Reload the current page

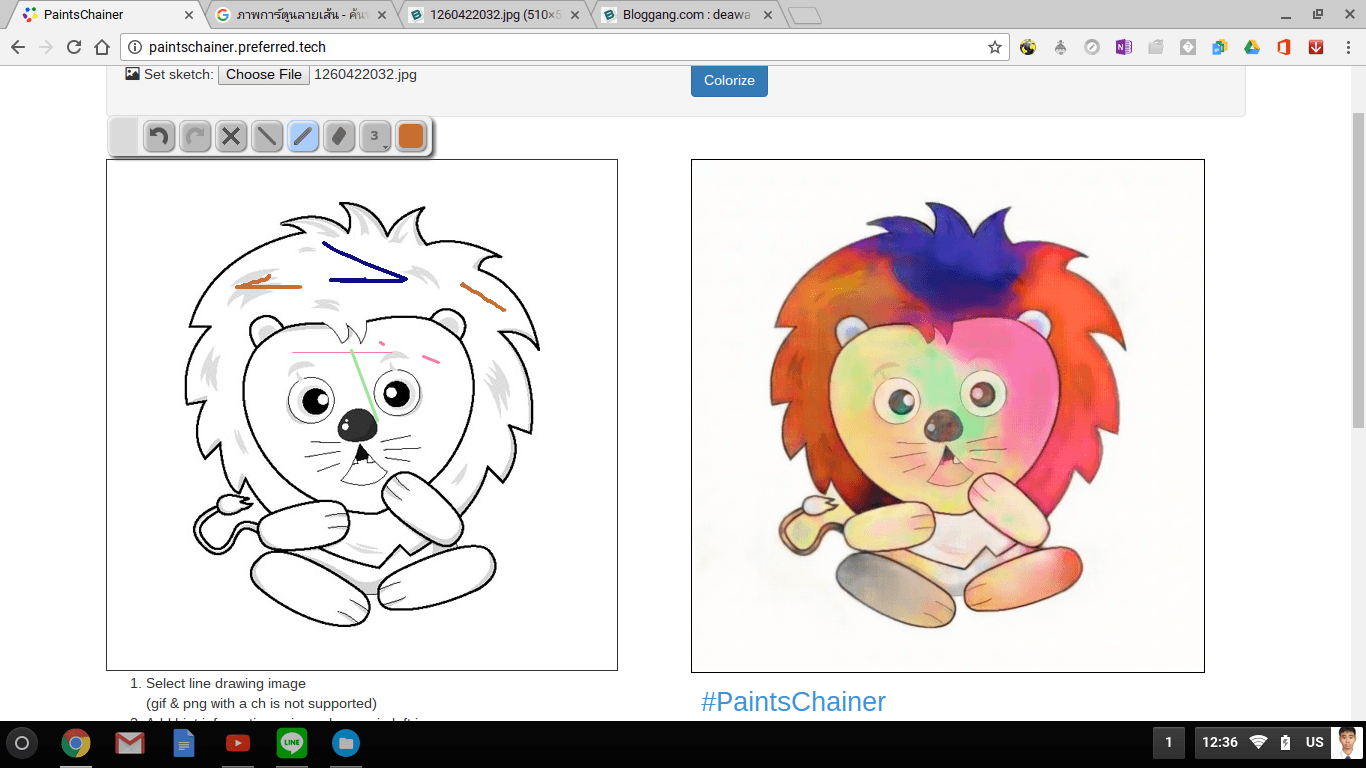74,47
